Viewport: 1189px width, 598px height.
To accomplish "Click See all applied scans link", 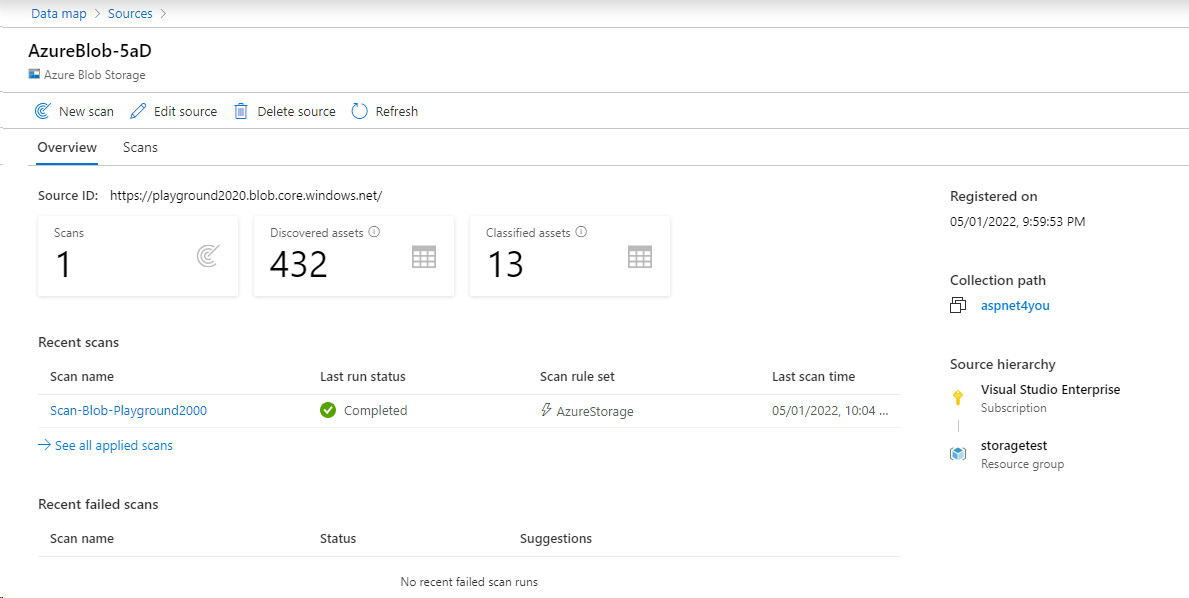I will [x=114, y=446].
